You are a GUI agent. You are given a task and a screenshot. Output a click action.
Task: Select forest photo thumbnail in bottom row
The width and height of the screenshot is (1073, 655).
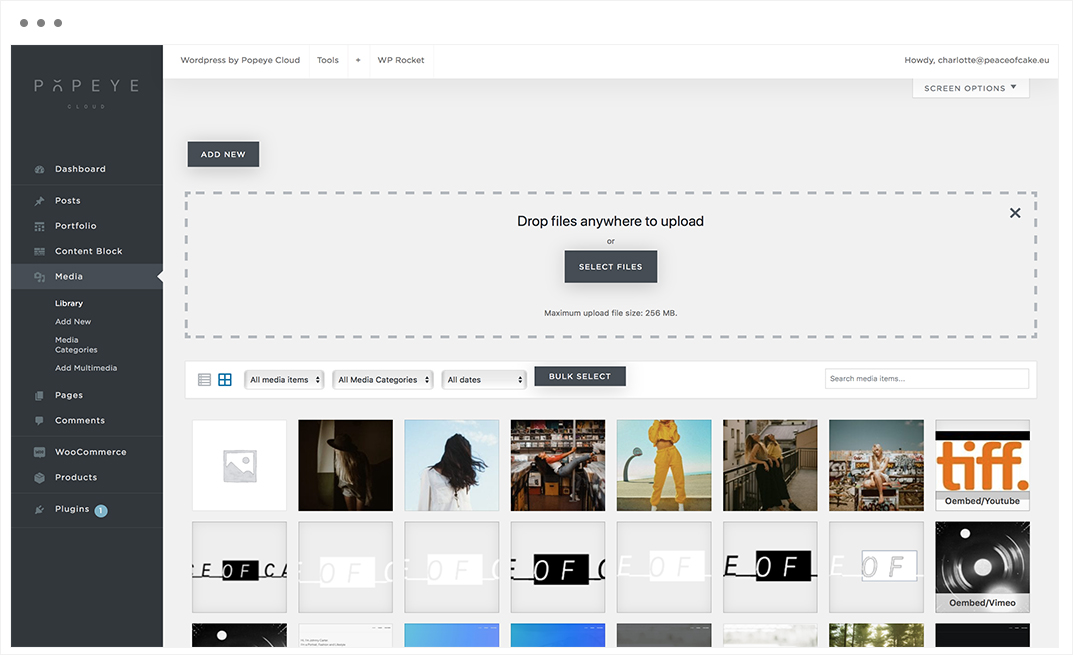point(876,635)
